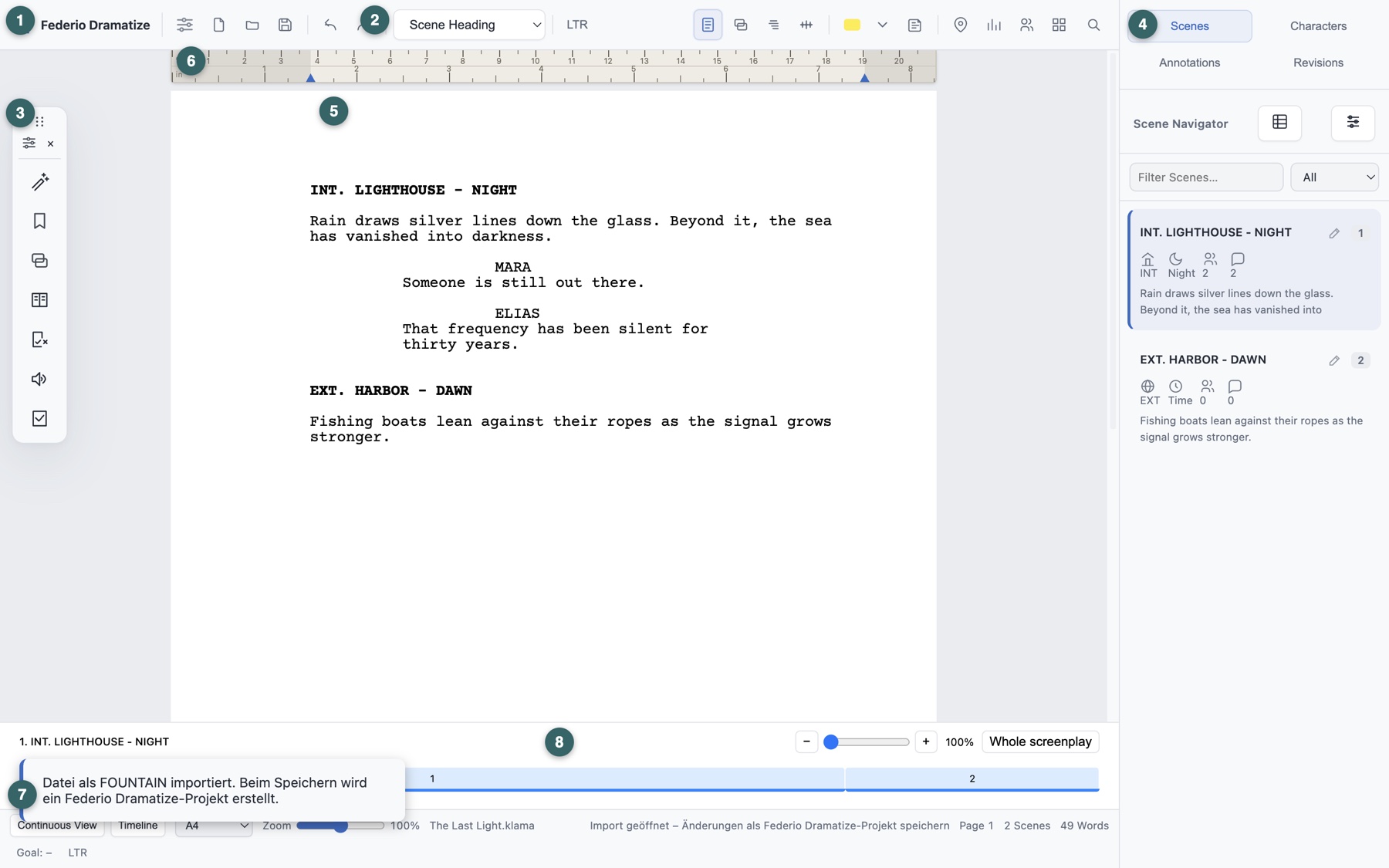The width and height of the screenshot is (1389, 868).
Task: Open the Scene Heading element type dropdown
Action: pyautogui.click(x=469, y=25)
